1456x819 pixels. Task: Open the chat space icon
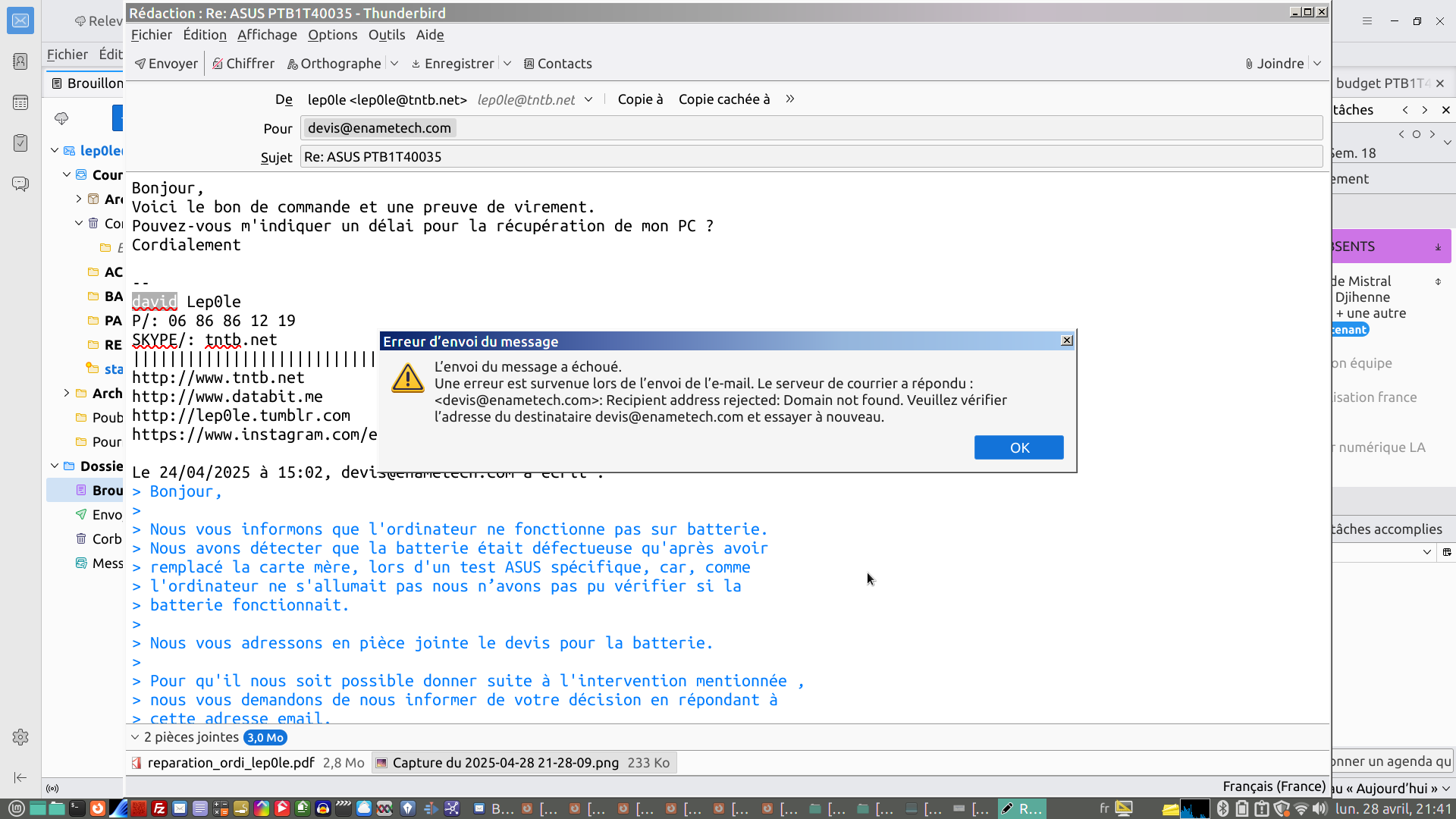[20, 184]
